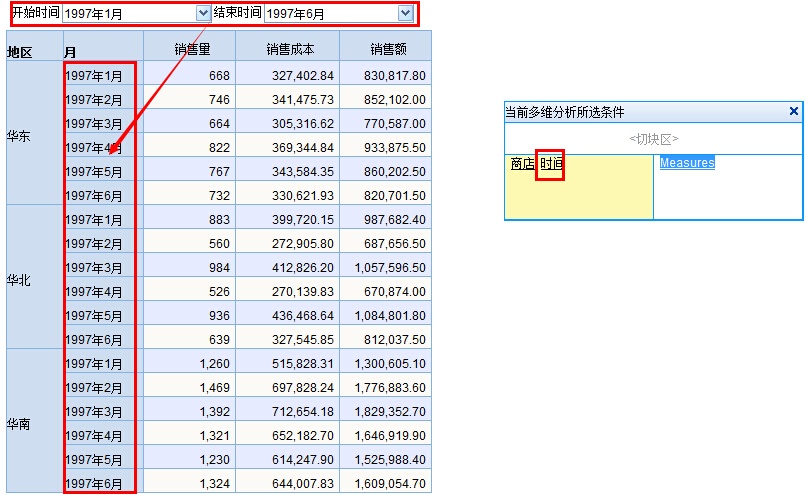
Task: Click sales cost 341,475.73
Action: (303, 100)
